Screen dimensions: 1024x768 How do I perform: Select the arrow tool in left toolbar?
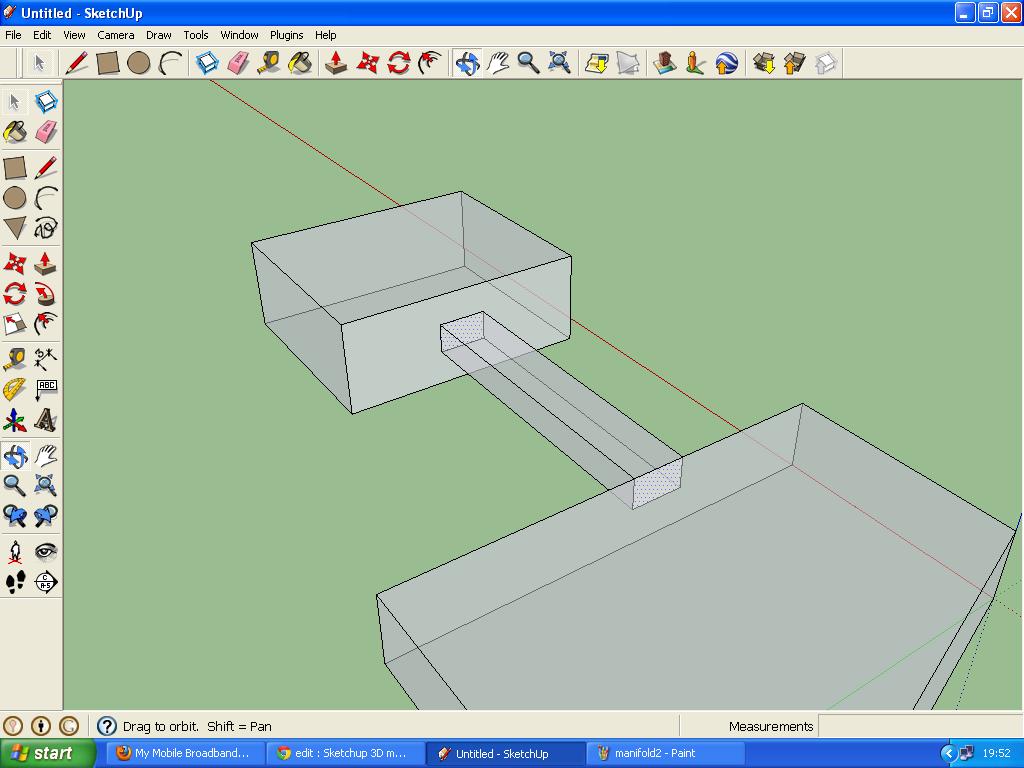tap(15, 102)
